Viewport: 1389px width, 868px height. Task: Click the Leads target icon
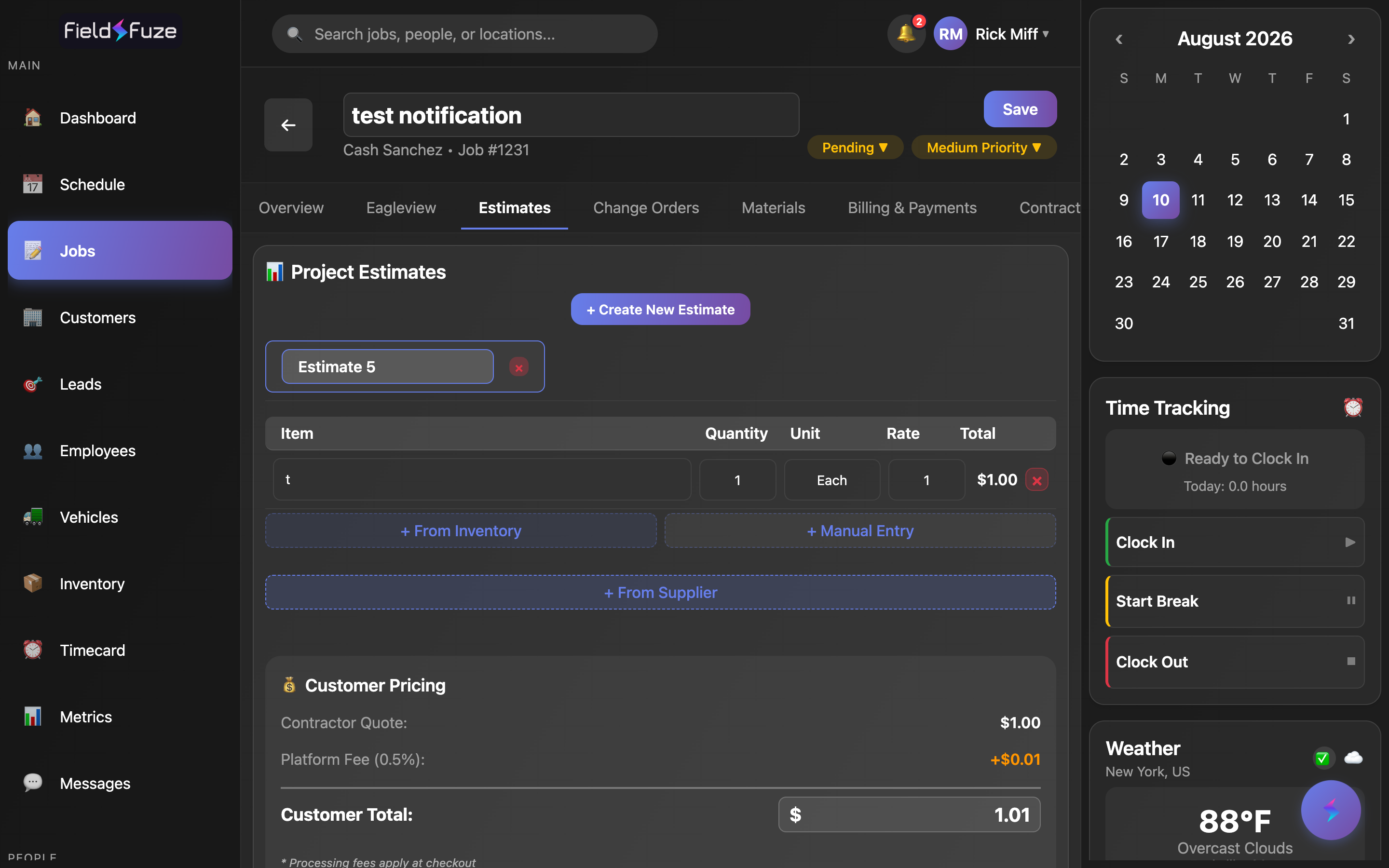pos(33,384)
